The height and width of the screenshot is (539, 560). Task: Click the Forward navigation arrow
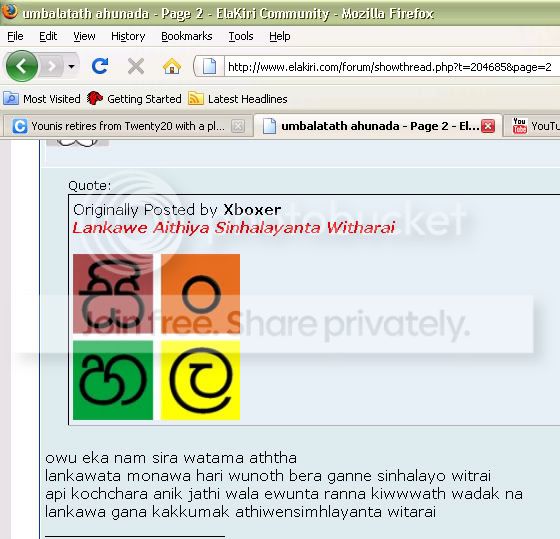click(x=52, y=66)
